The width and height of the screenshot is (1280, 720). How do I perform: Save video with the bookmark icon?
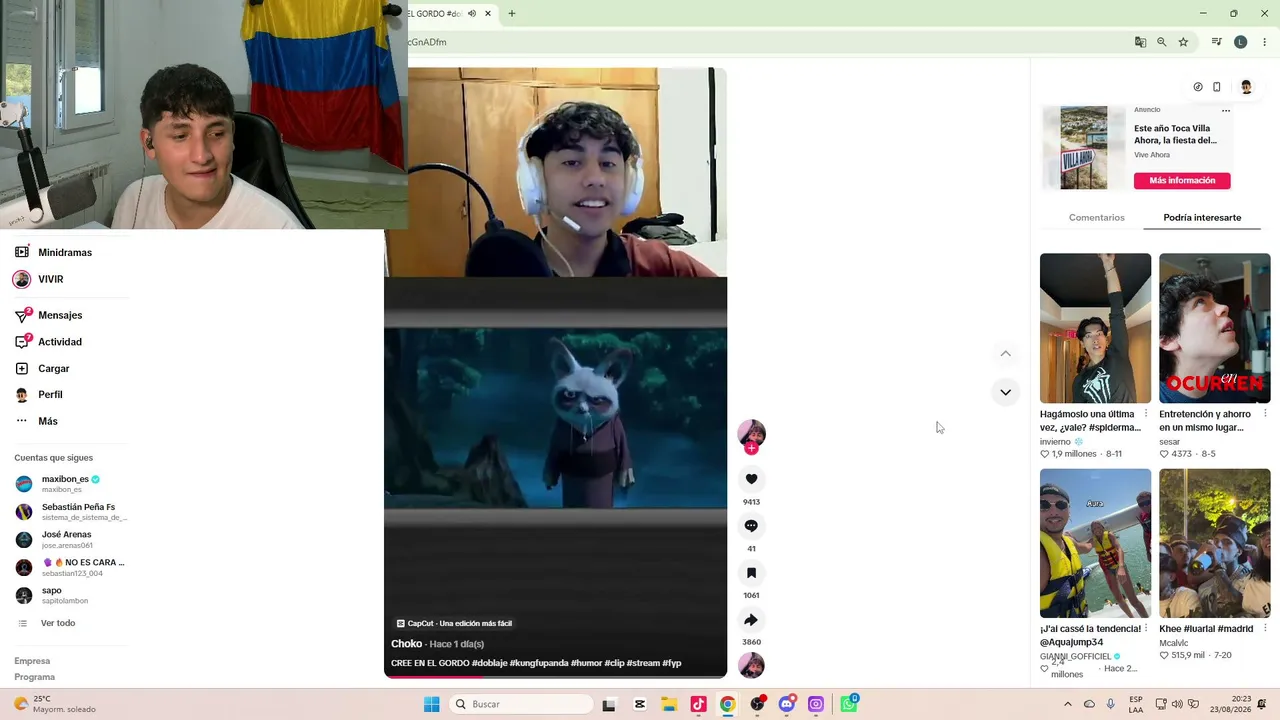click(x=751, y=573)
